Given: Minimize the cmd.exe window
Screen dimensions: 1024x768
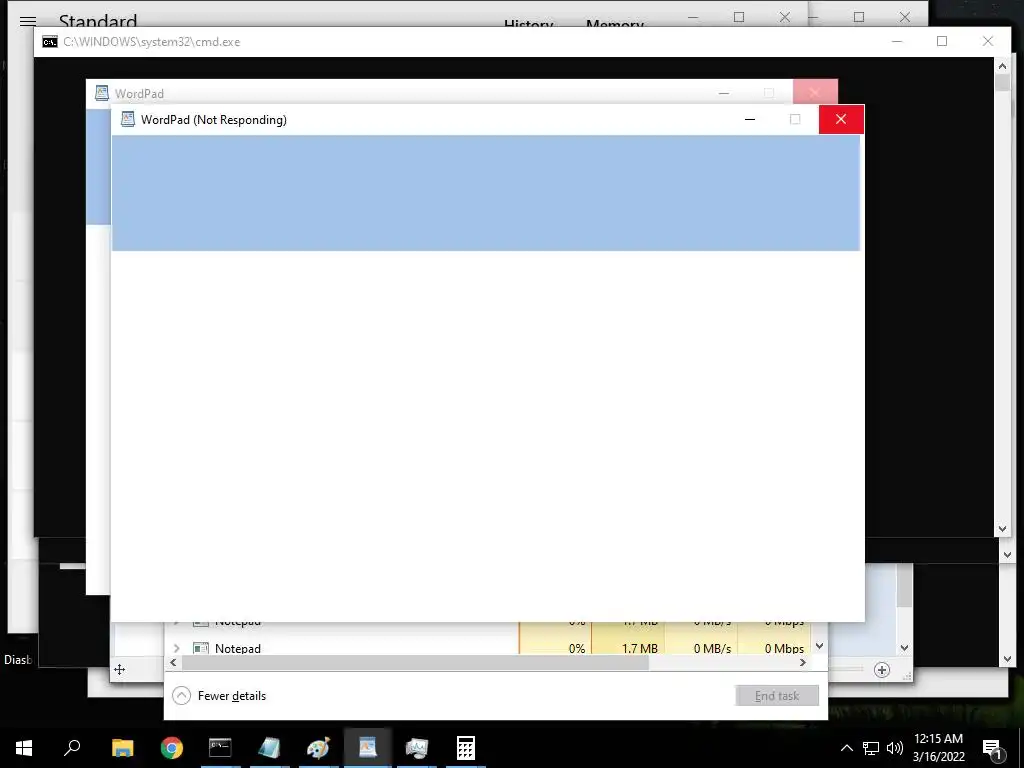Looking at the screenshot, I should (x=897, y=41).
